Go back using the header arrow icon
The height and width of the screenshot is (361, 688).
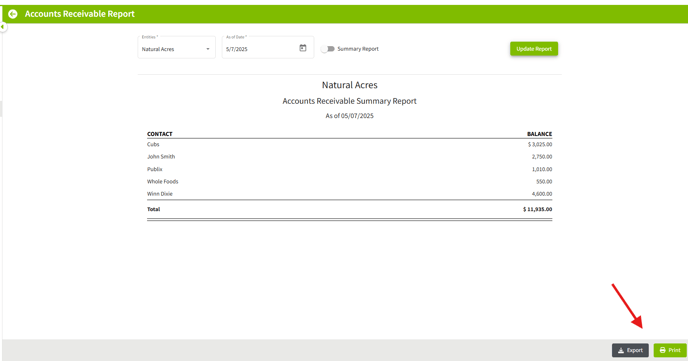pos(13,14)
